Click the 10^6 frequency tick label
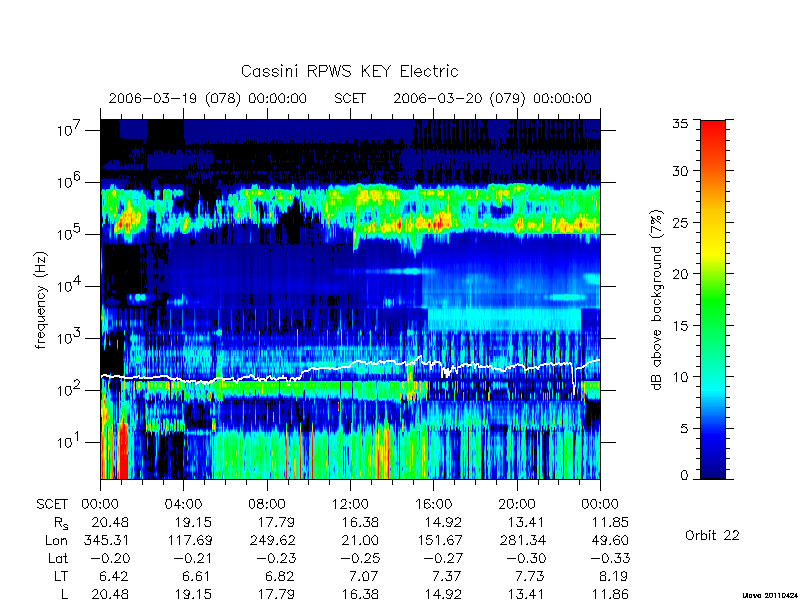Viewport: 800px width, 600px height. pos(69,181)
